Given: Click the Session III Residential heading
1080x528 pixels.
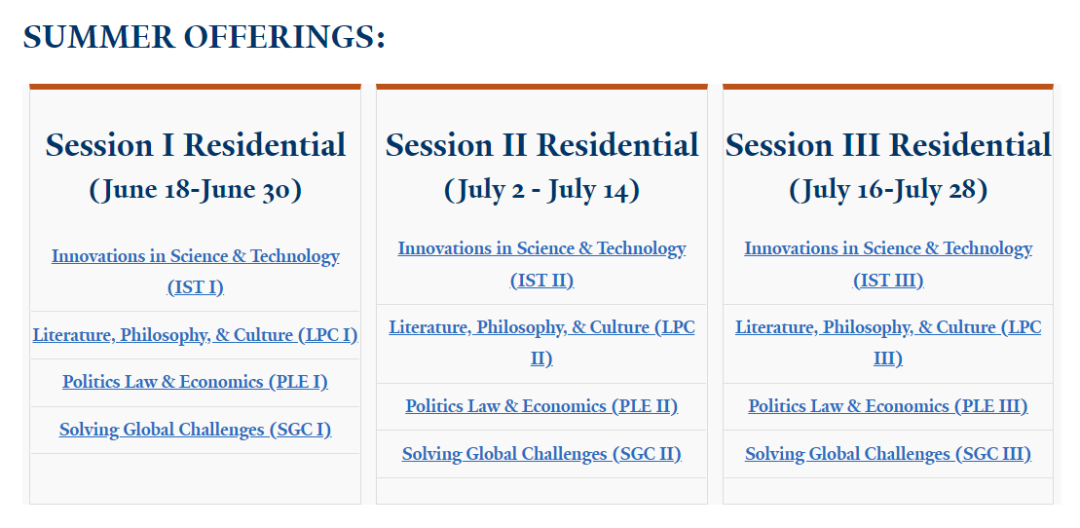Looking at the screenshot, I should [x=888, y=145].
